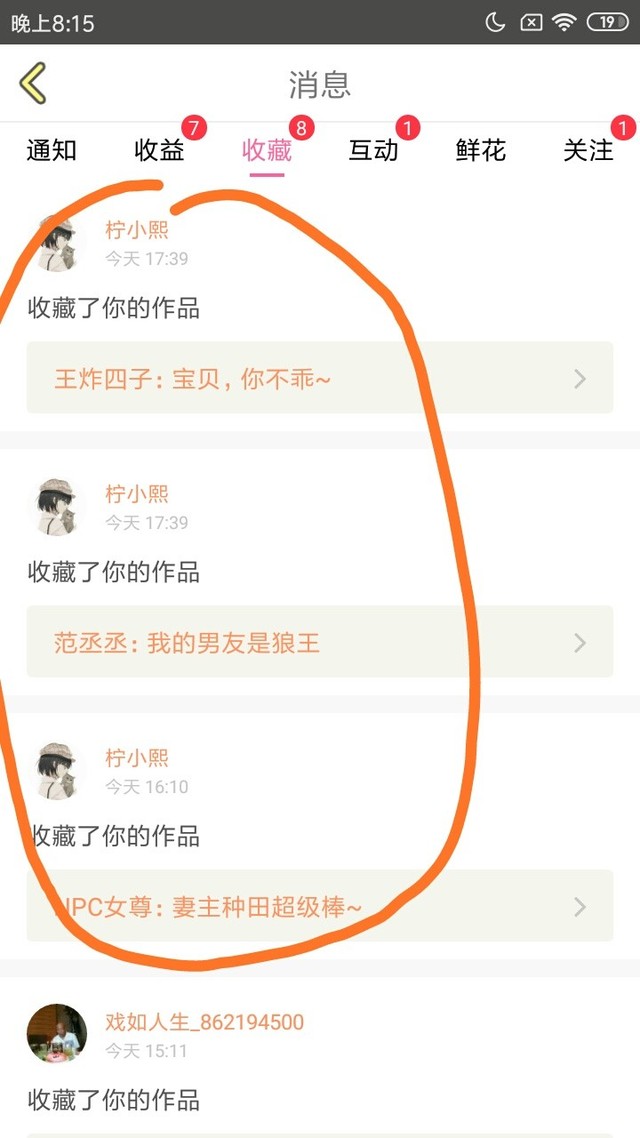The width and height of the screenshot is (640, 1138).
Task: Expand chevron on 范丞丞 work card
Action: tap(580, 643)
